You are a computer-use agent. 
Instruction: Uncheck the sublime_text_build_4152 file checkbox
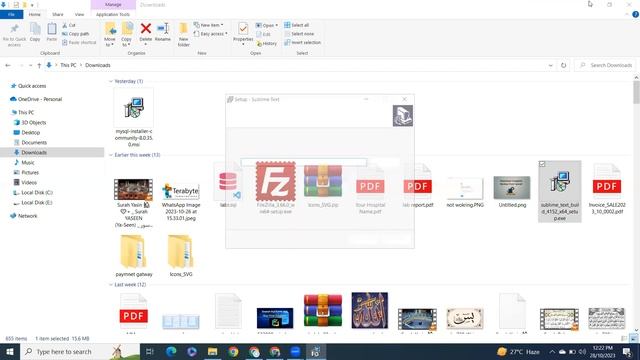[x=542, y=164]
